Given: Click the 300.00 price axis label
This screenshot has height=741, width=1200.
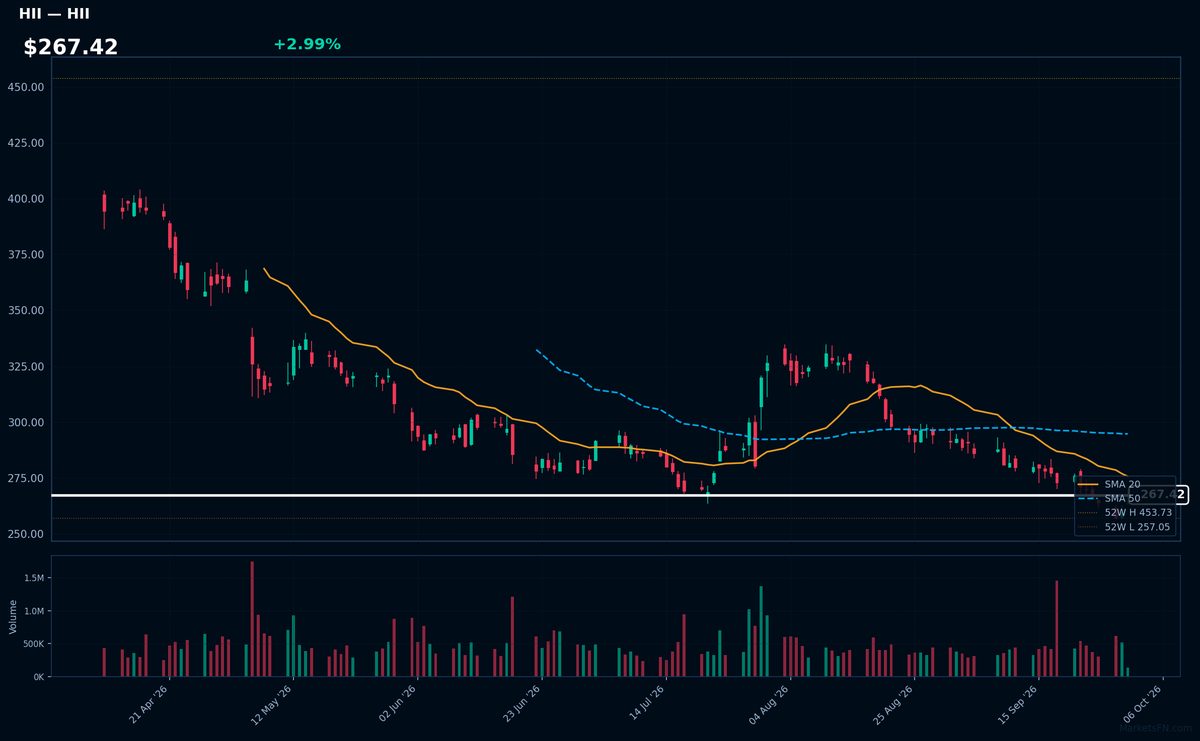Looking at the screenshot, I should point(25,423).
